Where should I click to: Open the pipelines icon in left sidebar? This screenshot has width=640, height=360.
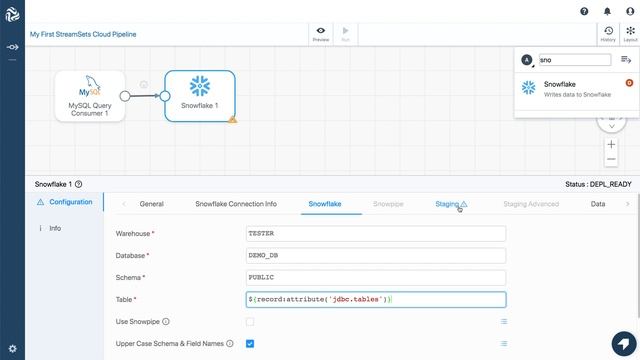point(12,47)
